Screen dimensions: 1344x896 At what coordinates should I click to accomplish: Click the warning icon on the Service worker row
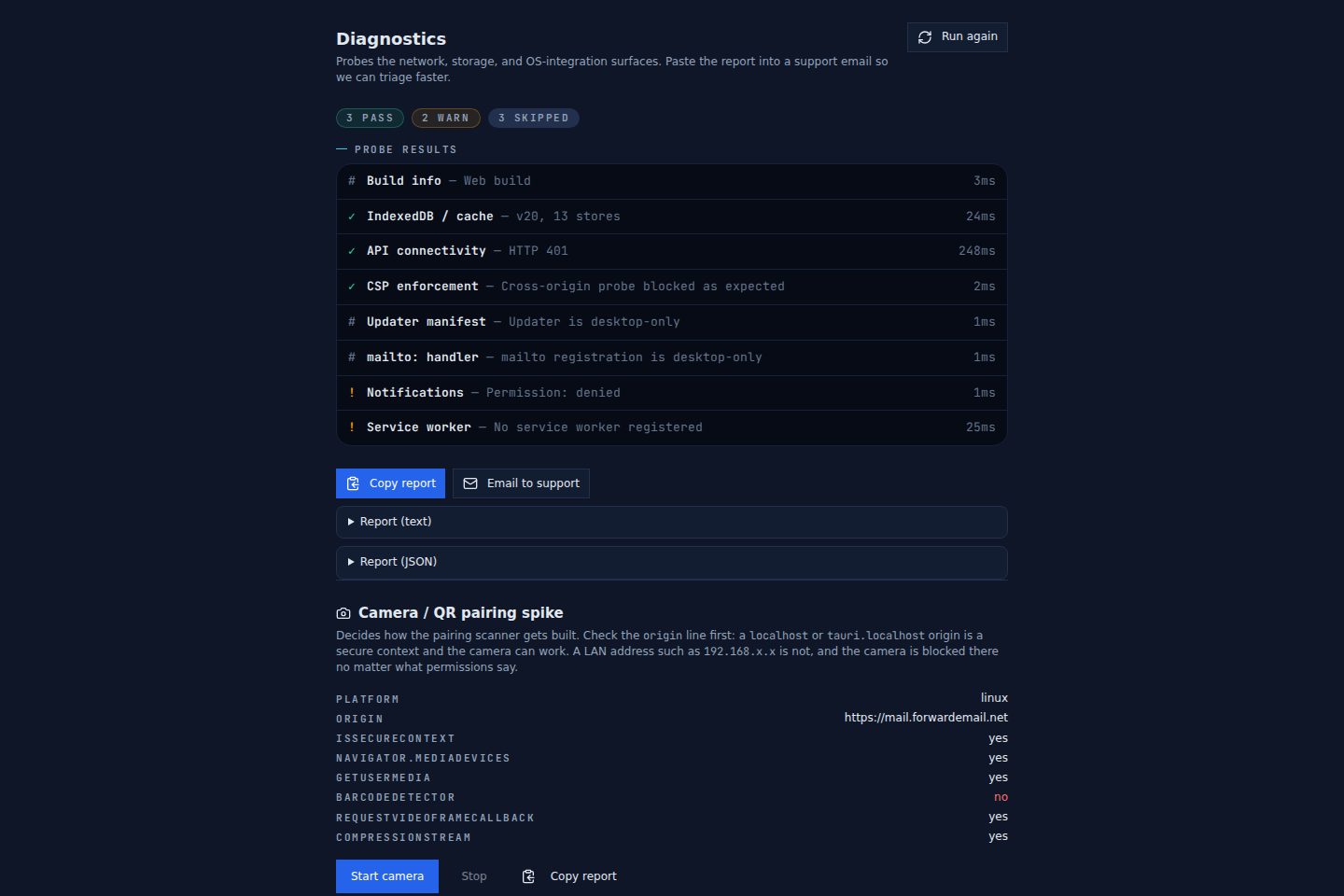352,427
